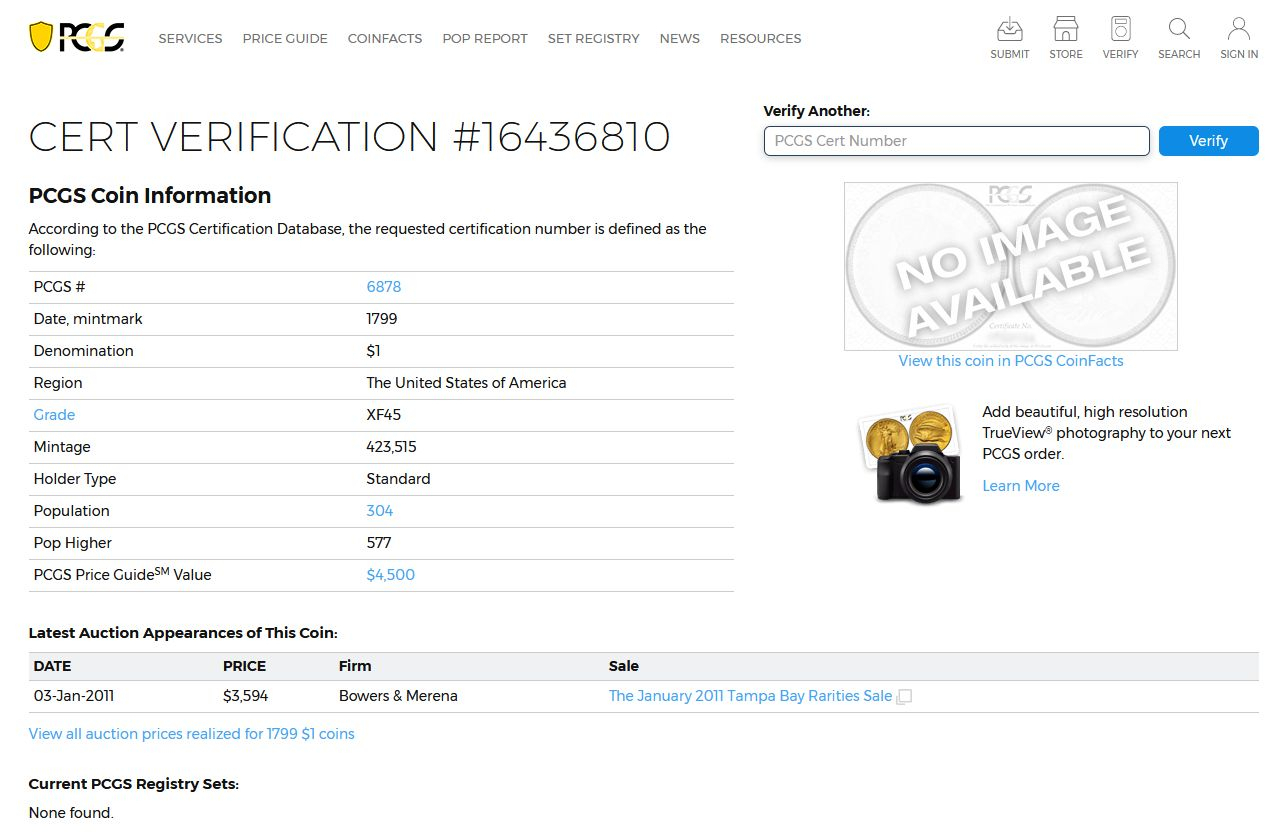Viewport: 1287px width, 836px height.
Task: Click the copy icon beside Tampa Bay sale
Action: coord(904,697)
